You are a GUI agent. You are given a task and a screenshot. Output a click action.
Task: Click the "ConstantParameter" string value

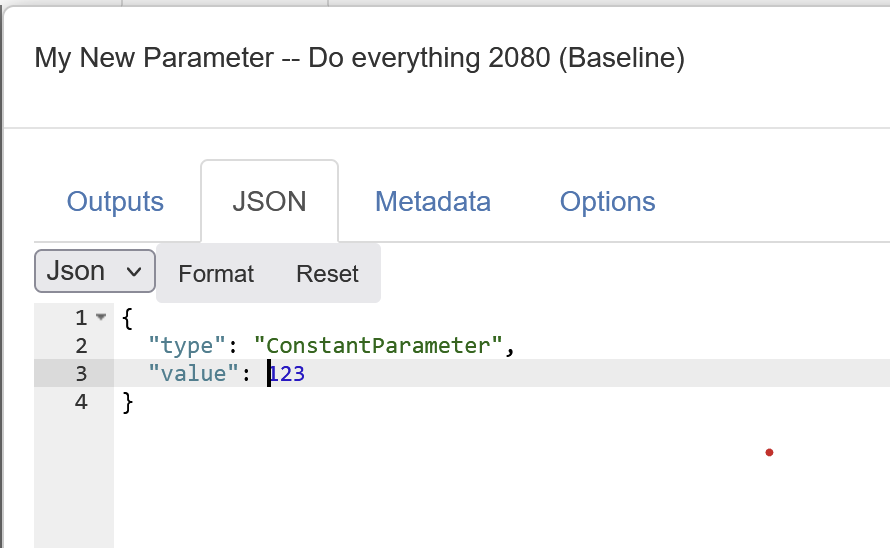point(378,346)
